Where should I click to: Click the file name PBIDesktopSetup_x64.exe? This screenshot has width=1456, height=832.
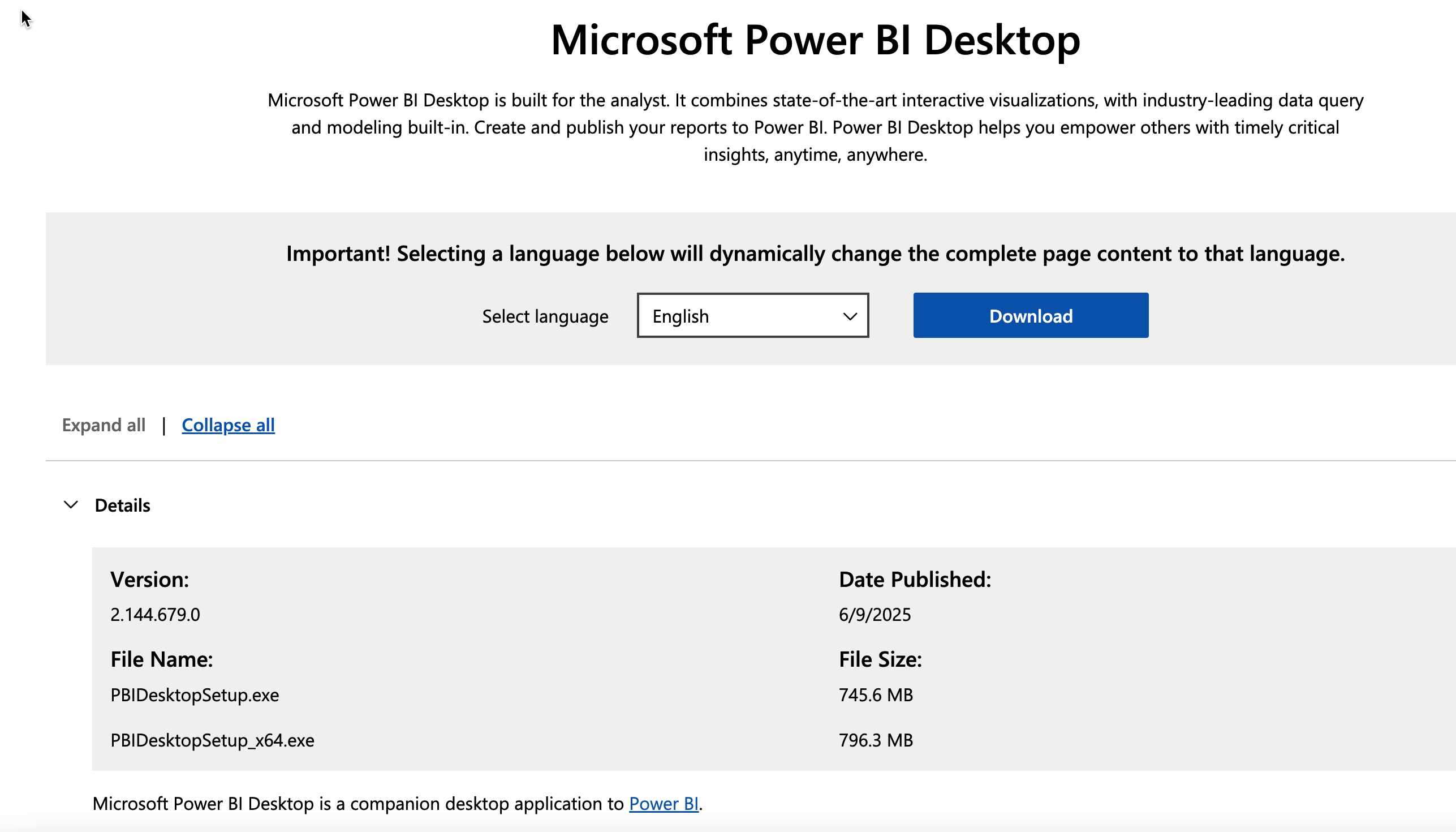pyautogui.click(x=213, y=740)
